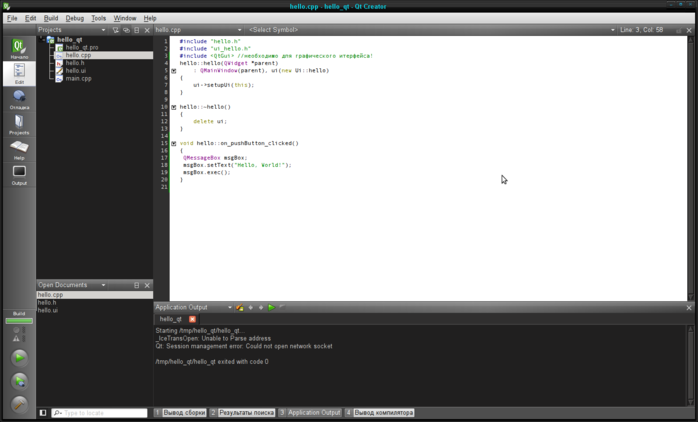
Task: Click the filter tree icon in Projects panel
Action: click(116, 30)
